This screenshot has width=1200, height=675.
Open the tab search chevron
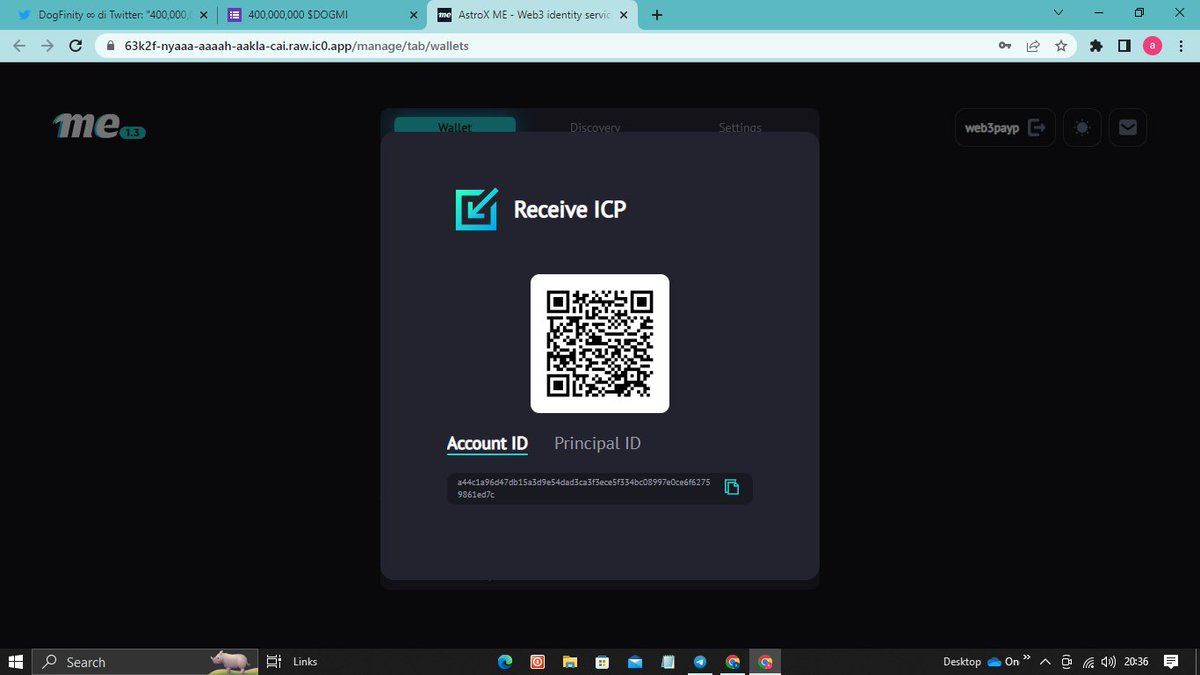pos(1060,13)
